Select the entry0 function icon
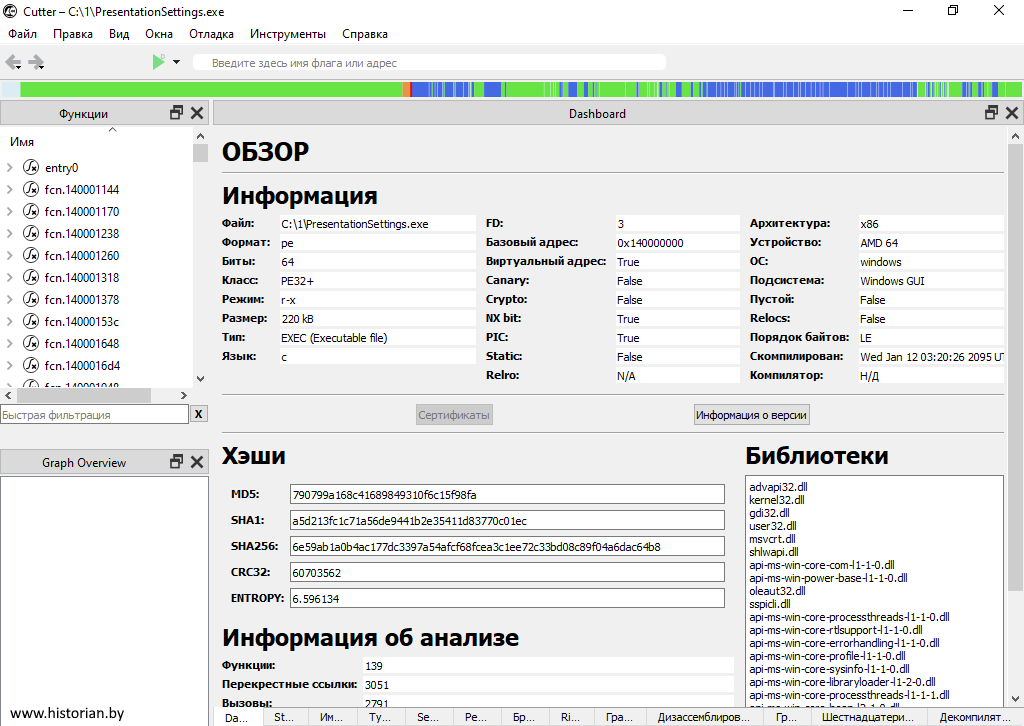This screenshot has height=726, width=1024. click(x=31, y=168)
